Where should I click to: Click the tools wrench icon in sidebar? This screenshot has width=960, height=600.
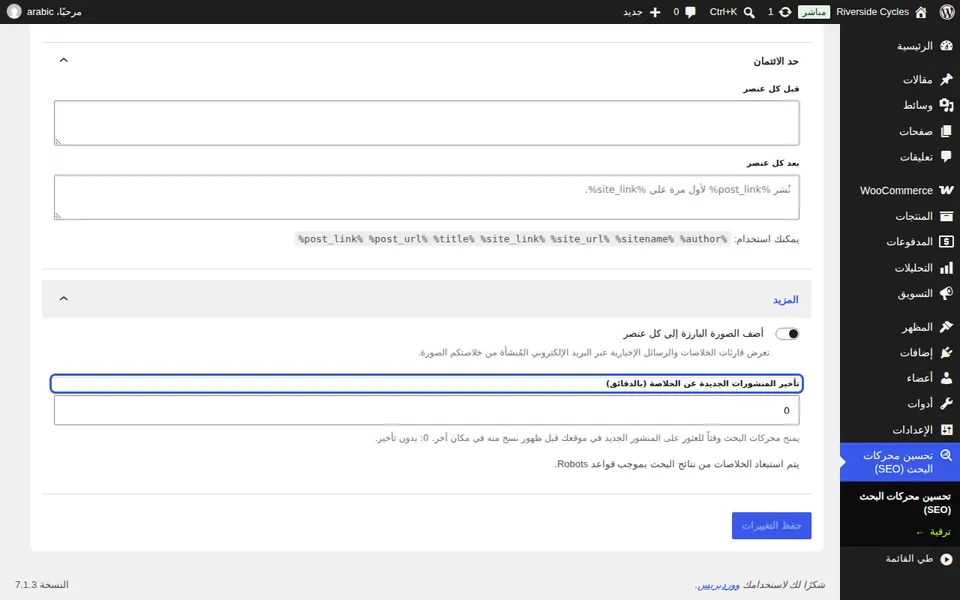tap(947, 404)
